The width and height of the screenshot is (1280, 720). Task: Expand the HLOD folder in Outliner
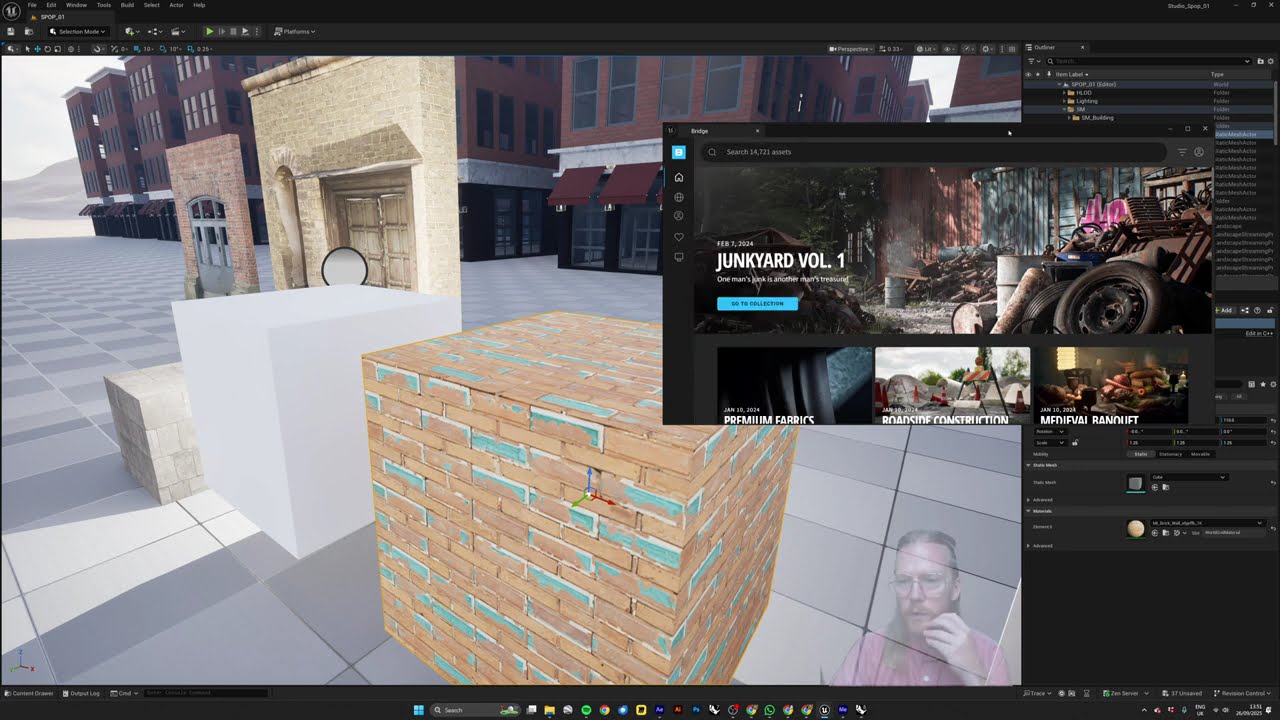(1066, 93)
